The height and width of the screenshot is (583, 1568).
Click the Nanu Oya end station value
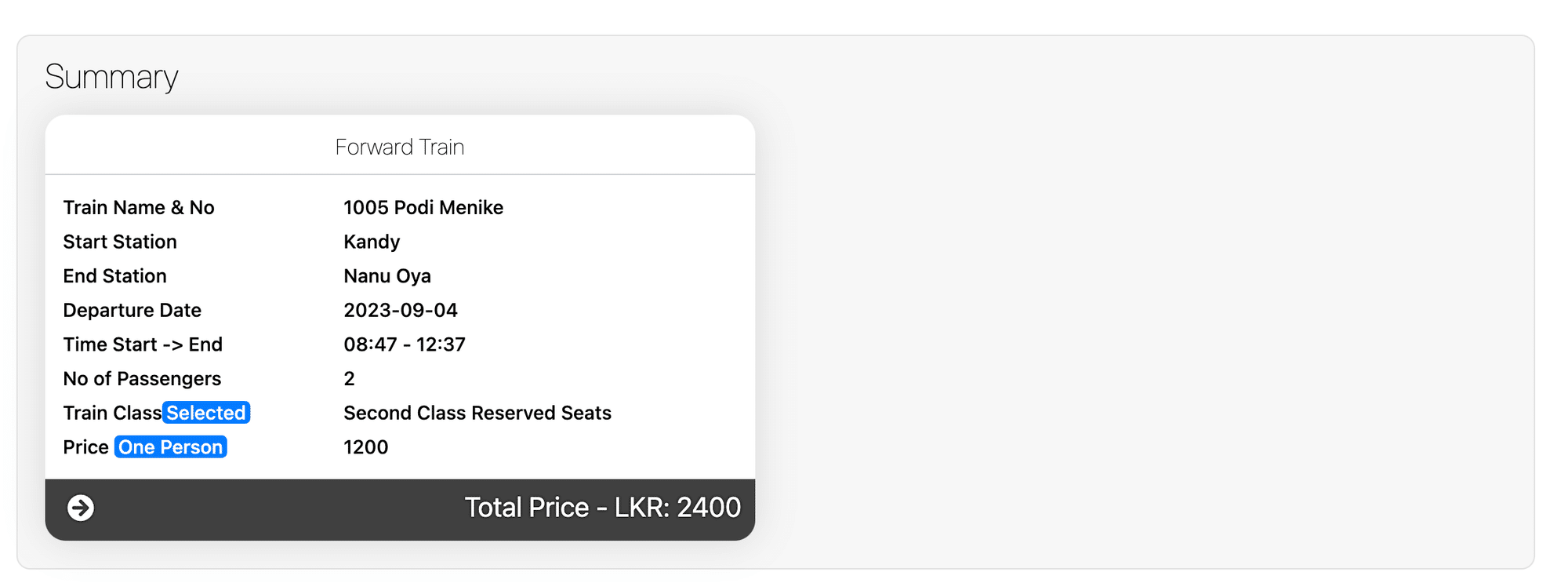click(387, 276)
